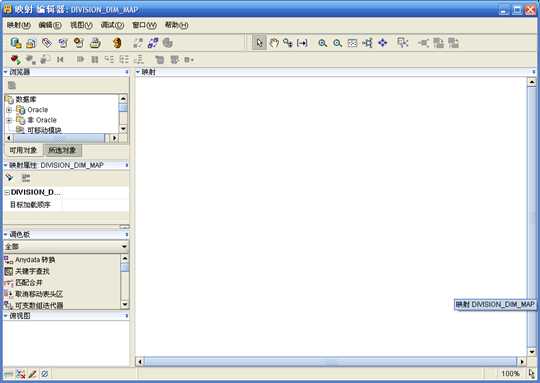Click the gray globe icon in toolbar
The width and height of the screenshot is (540, 383).
pos(167,43)
